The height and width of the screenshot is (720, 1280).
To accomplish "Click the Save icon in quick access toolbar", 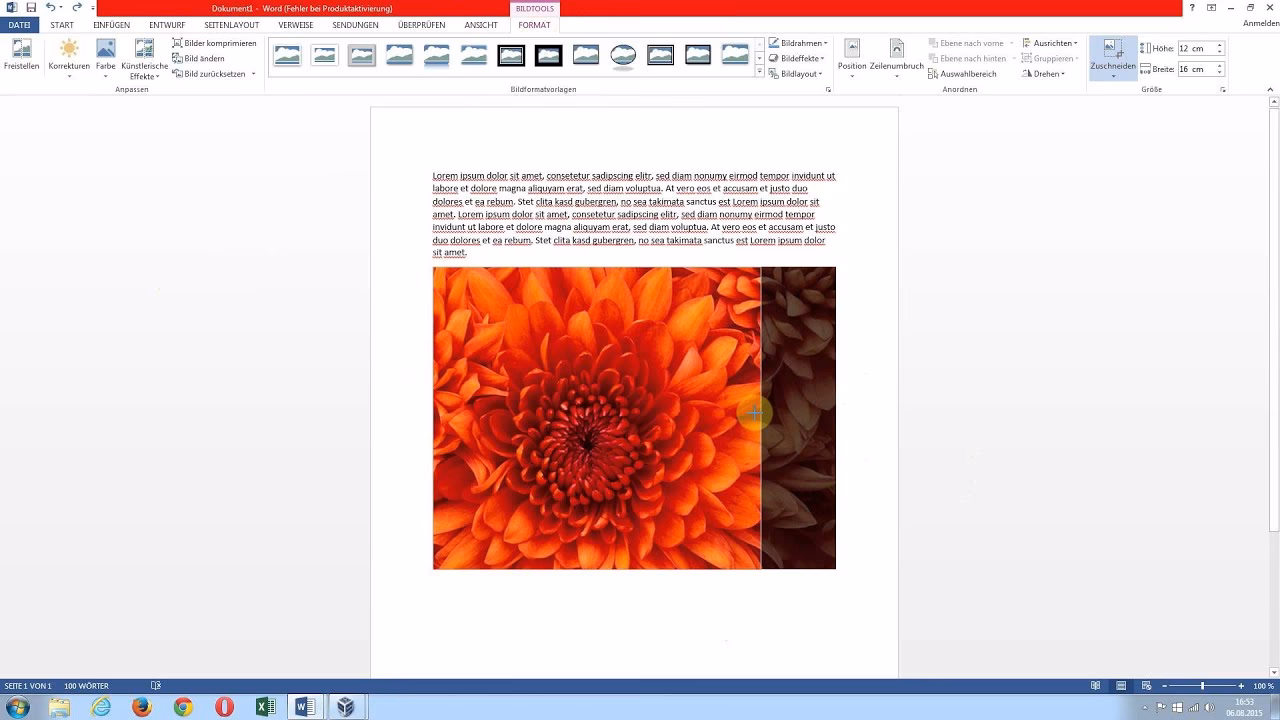I will pyautogui.click(x=31, y=8).
